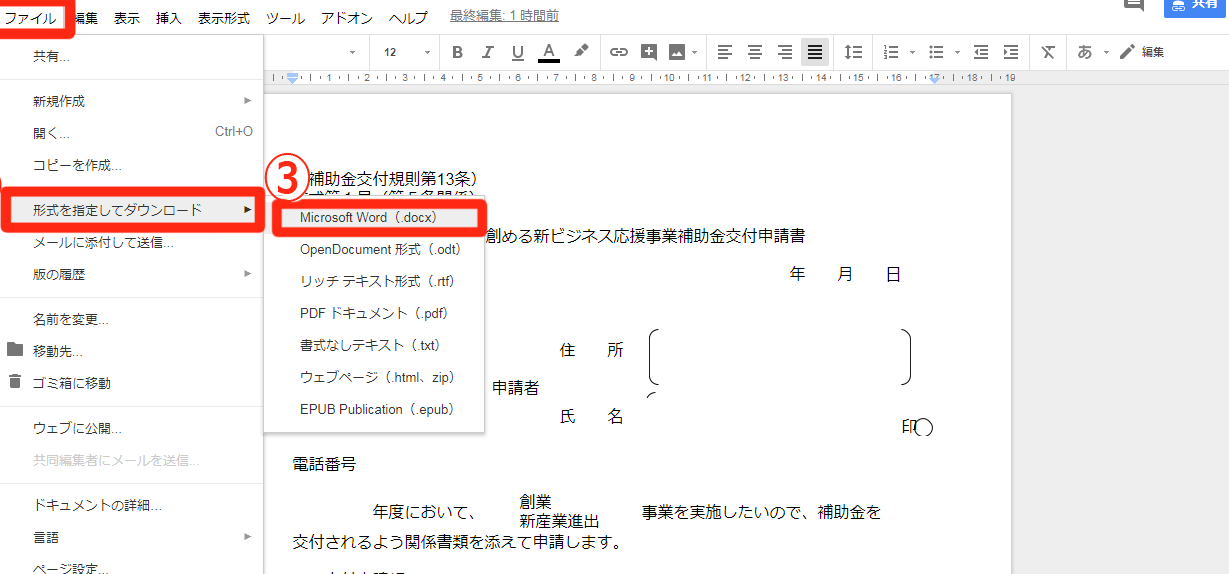Image resolution: width=1229 pixels, height=574 pixels.
Task: Choose ドキュメントの詳細...
Action: pos(132,505)
